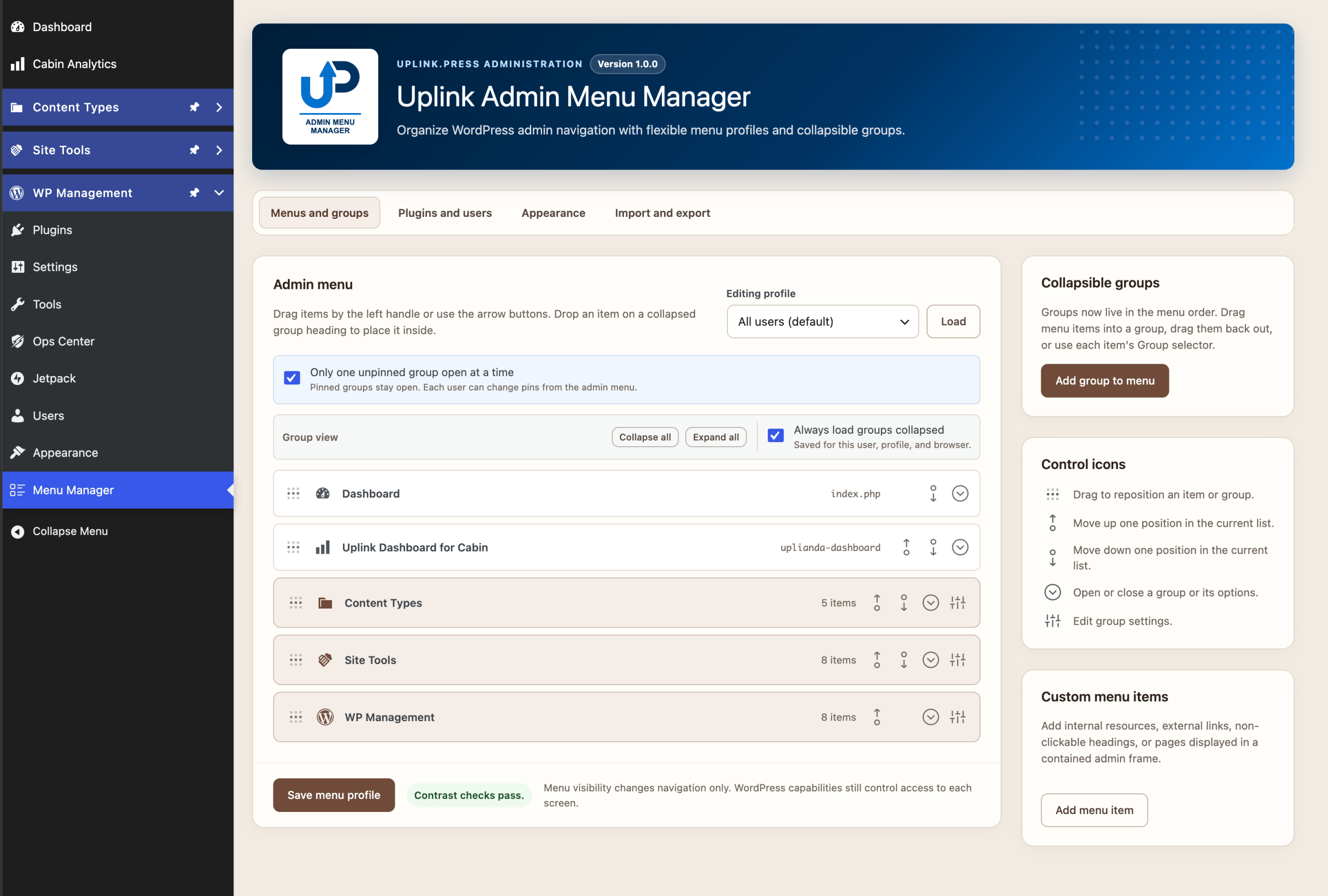Image resolution: width=1328 pixels, height=896 pixels.
Task: Expand the Content Types group in the list
Action: pyautogui.click(x=931, y=603)
